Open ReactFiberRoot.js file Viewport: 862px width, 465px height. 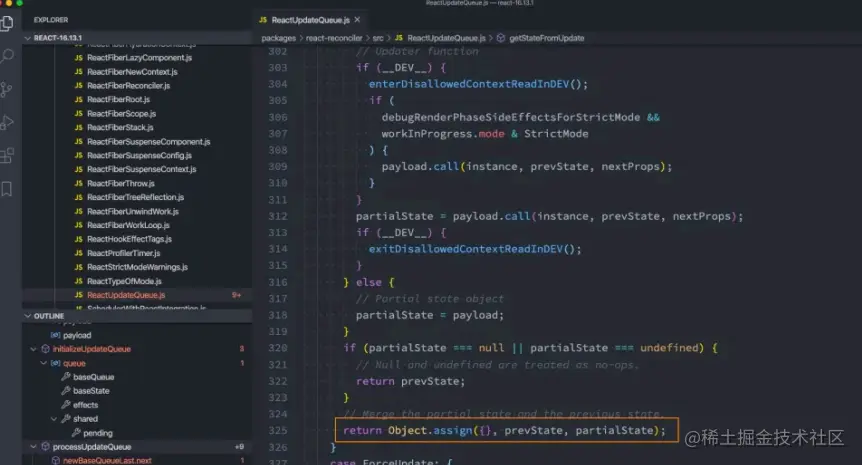118,99
